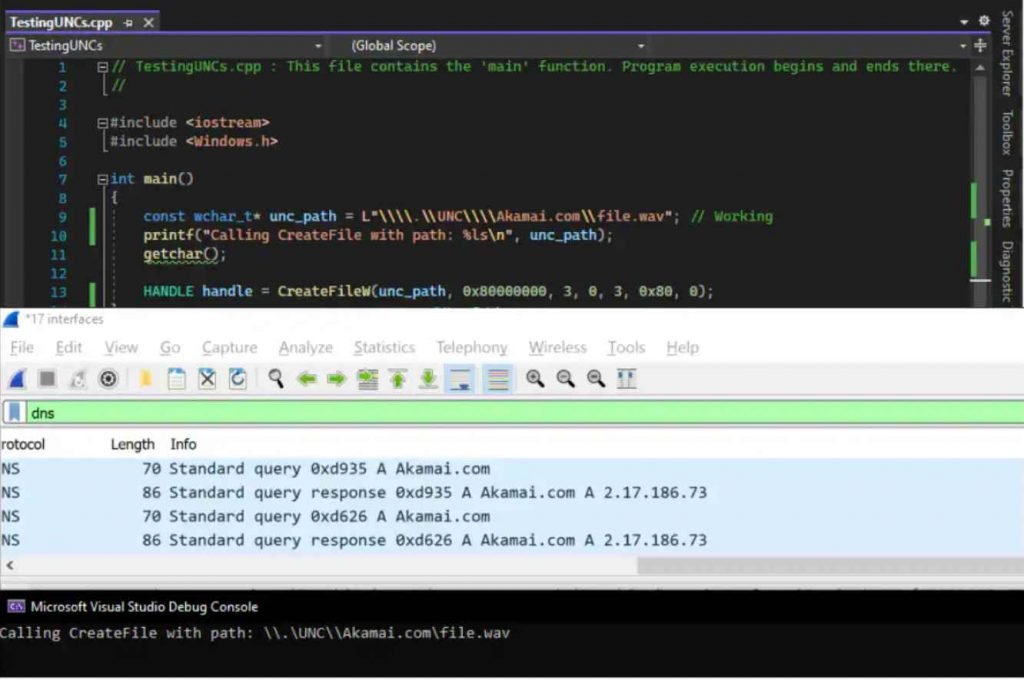Zoom in the Wireshark packet text
The width and height of the screenshot is (1024, 680).
pos(535,379)
